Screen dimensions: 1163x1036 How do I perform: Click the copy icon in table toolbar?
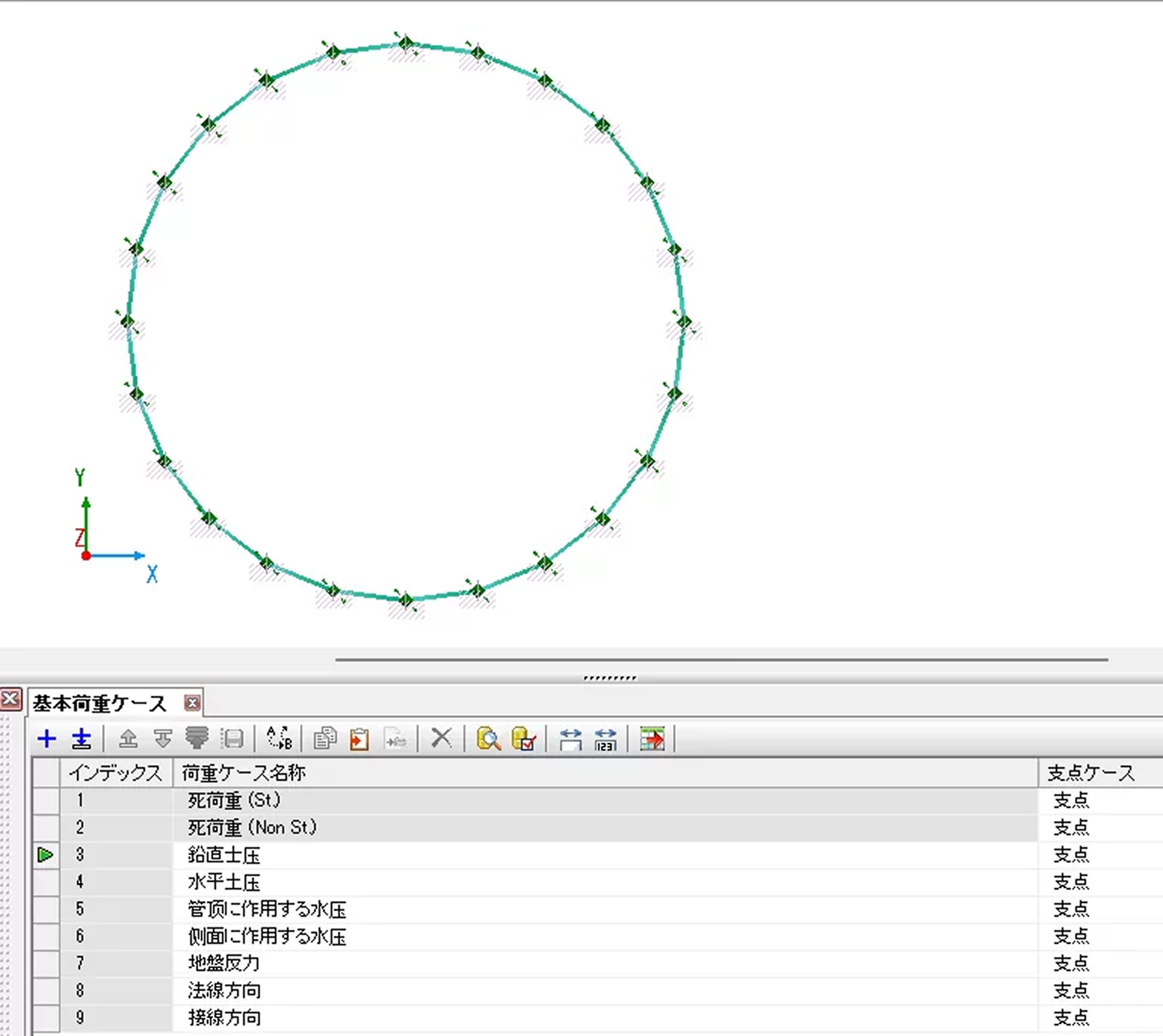[x=325, y=738]
